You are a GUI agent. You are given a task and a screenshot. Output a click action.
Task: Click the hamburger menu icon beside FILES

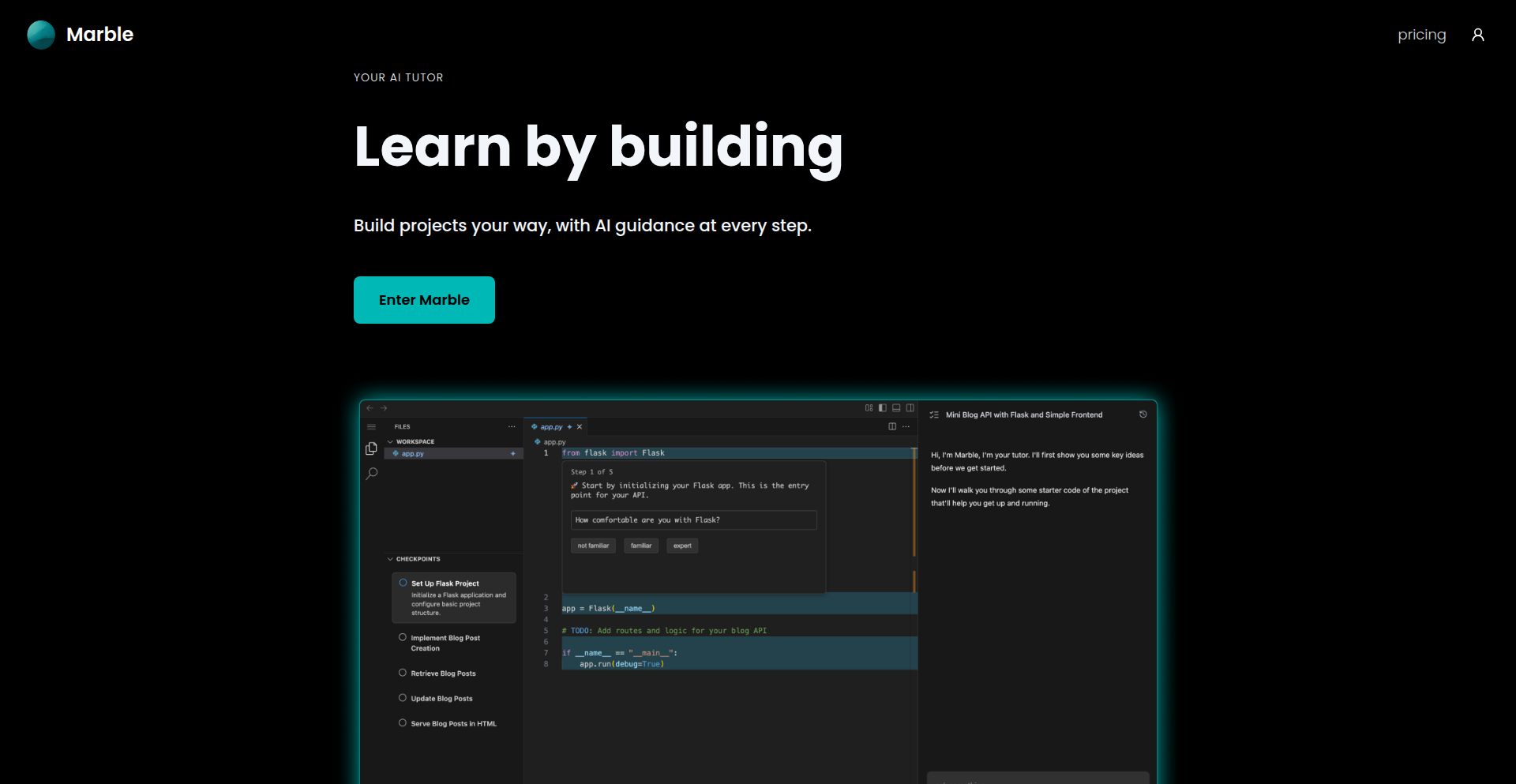pyautogui.click(x=371, y=426)
